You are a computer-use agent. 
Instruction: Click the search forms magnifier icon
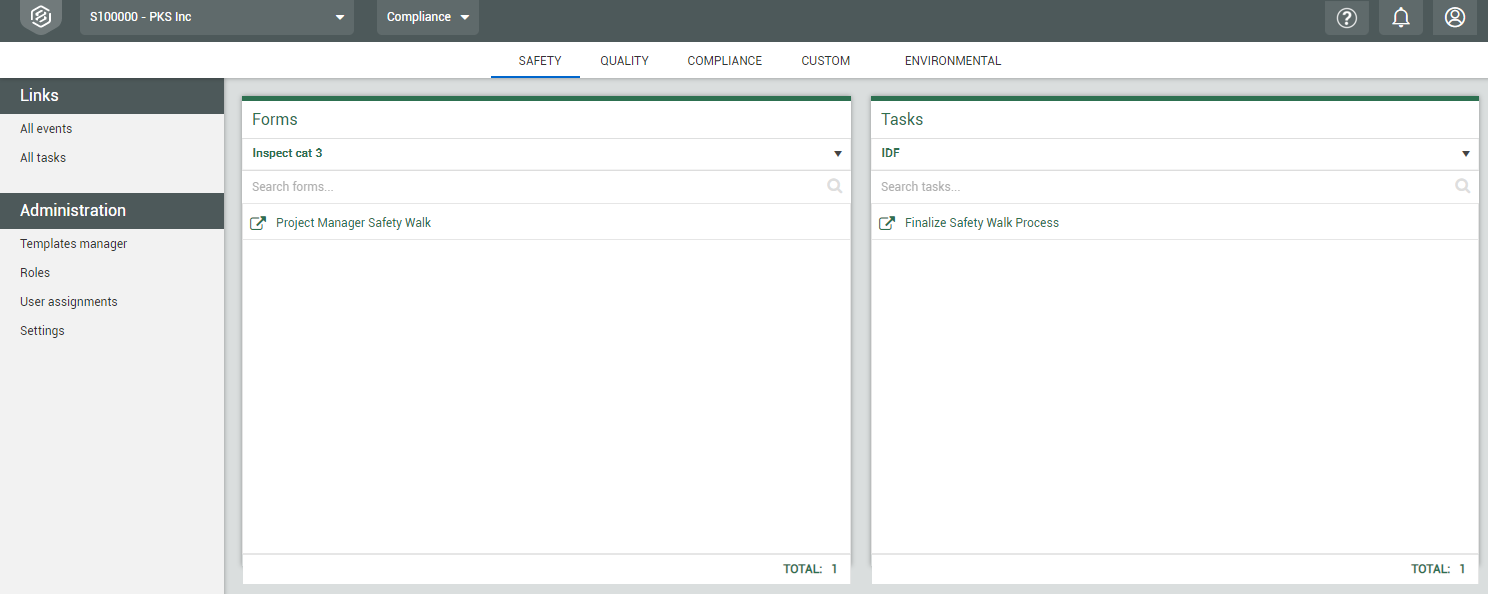coord(835,186)
